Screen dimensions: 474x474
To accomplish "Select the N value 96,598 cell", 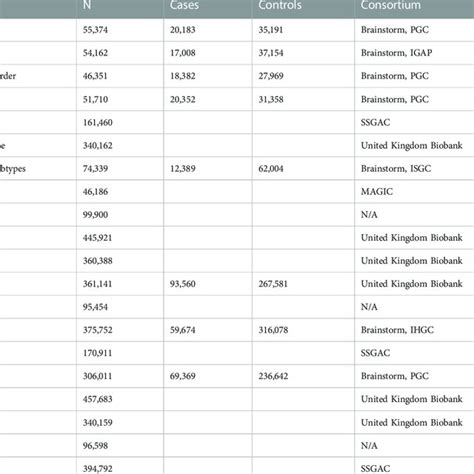I will click(x=120, y=445).
